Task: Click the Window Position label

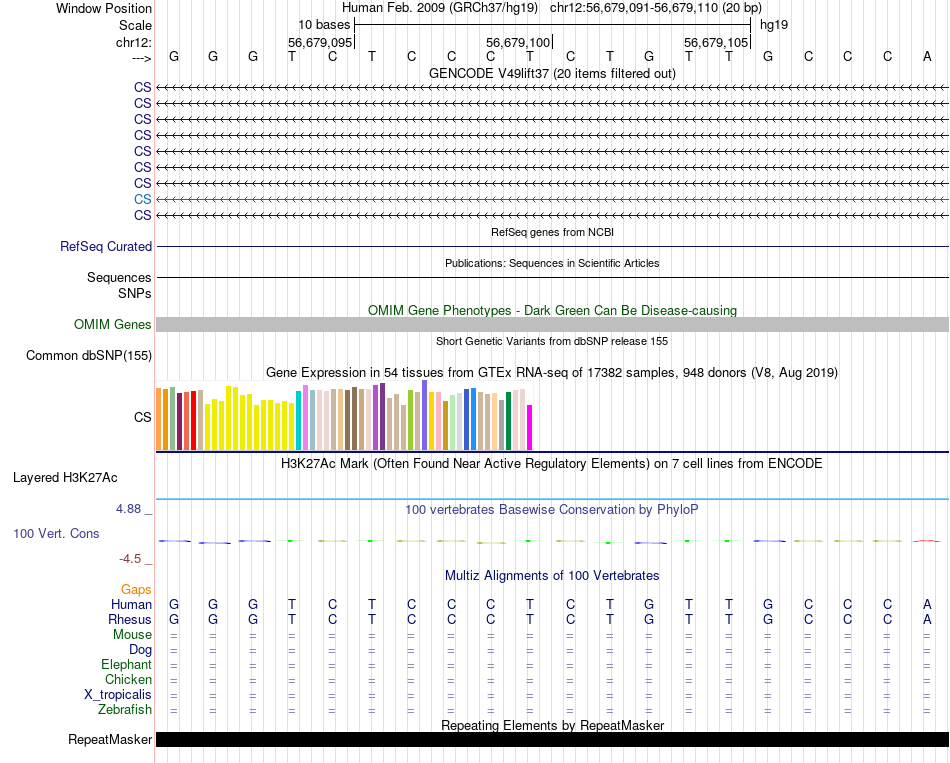Action: [104, 8]
